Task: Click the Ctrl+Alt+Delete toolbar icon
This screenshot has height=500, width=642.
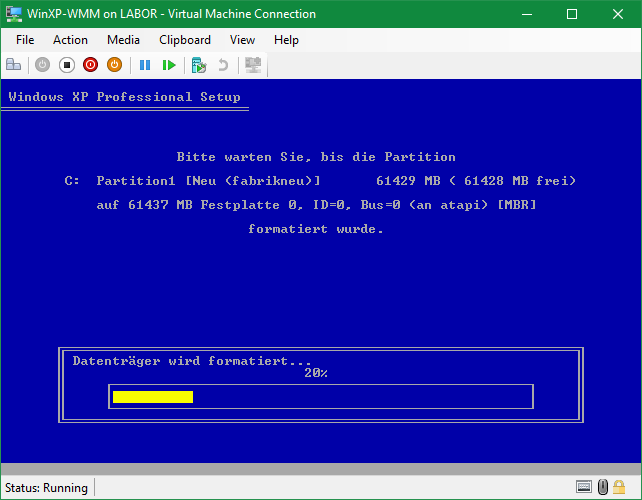Action: point(14,65)
